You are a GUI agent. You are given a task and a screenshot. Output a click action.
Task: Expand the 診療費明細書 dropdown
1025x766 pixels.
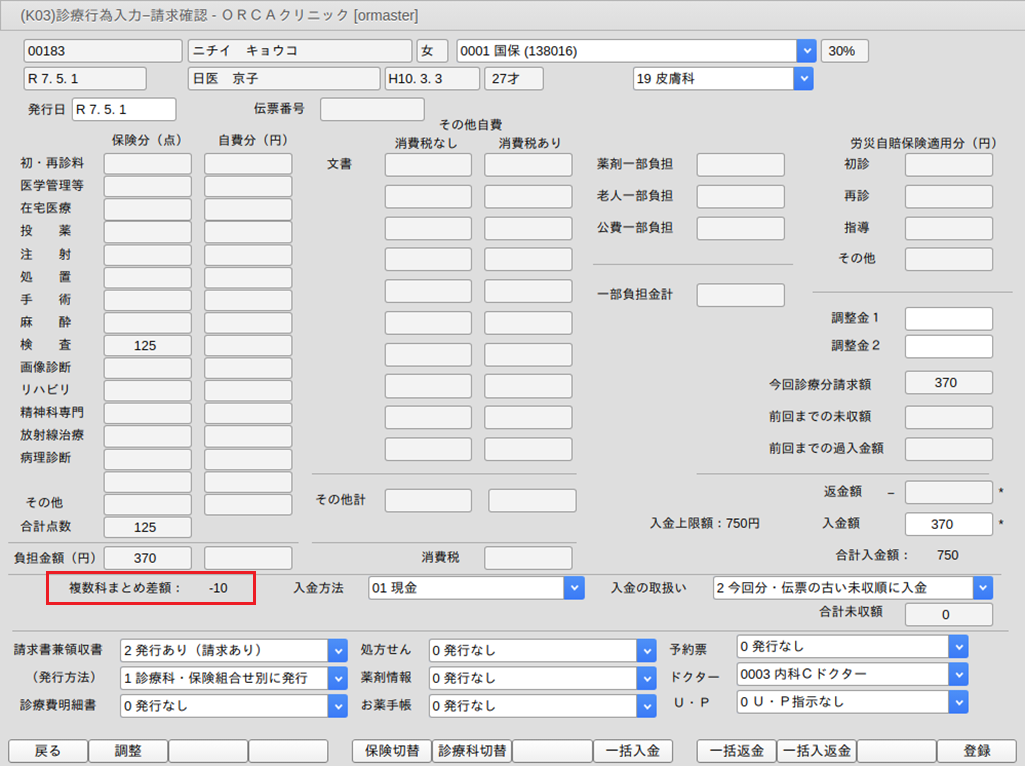[337, 706]
